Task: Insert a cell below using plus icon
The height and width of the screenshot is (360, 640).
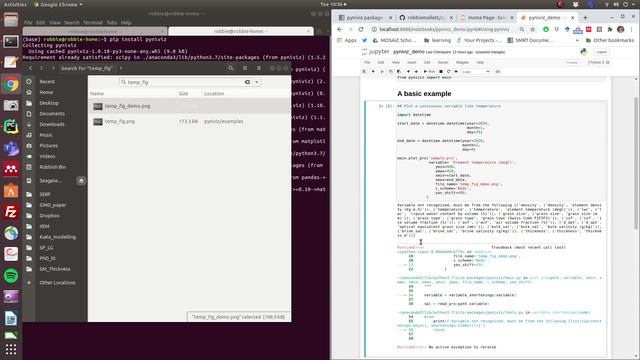Action: point(373,71)
